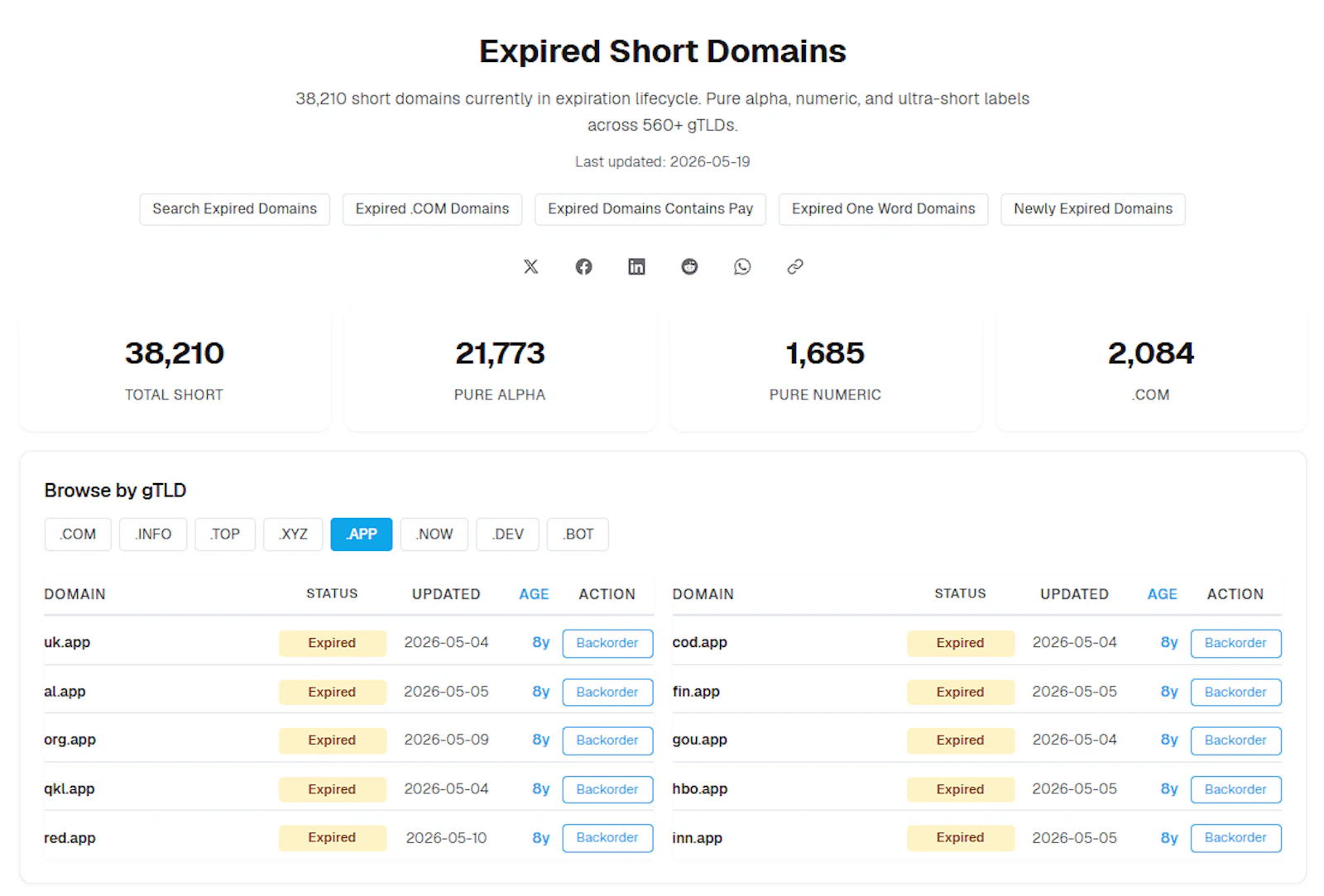Share page on LinkedIn

coord(636,266)
